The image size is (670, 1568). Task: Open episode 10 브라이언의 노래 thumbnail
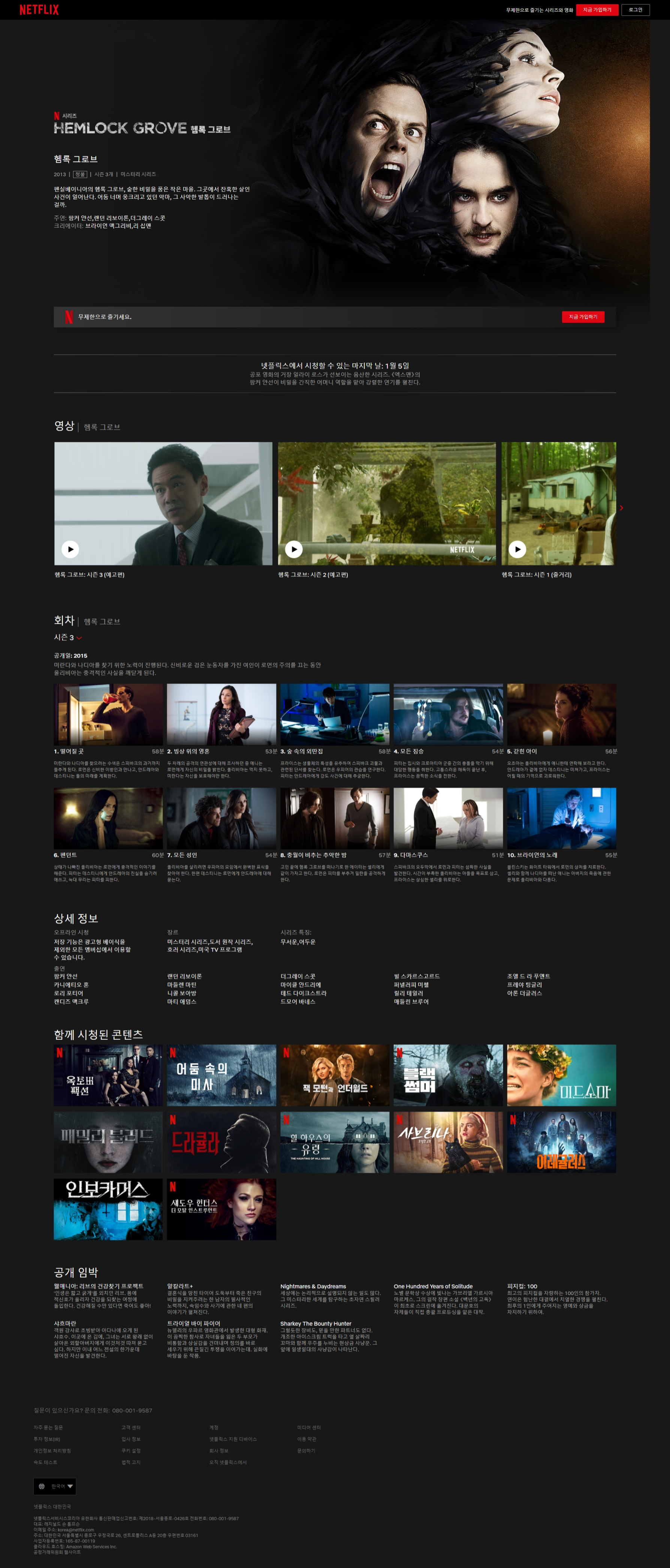point(562,818)
